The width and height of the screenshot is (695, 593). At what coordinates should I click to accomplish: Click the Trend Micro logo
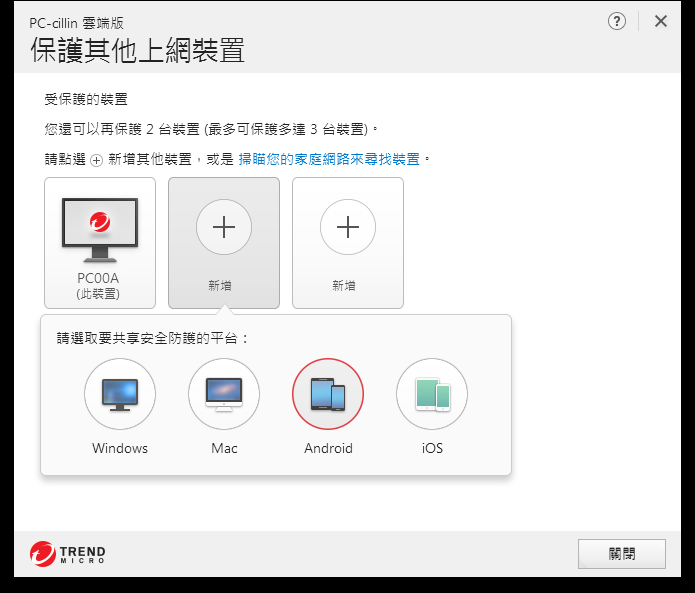click(x=68, y=554)
